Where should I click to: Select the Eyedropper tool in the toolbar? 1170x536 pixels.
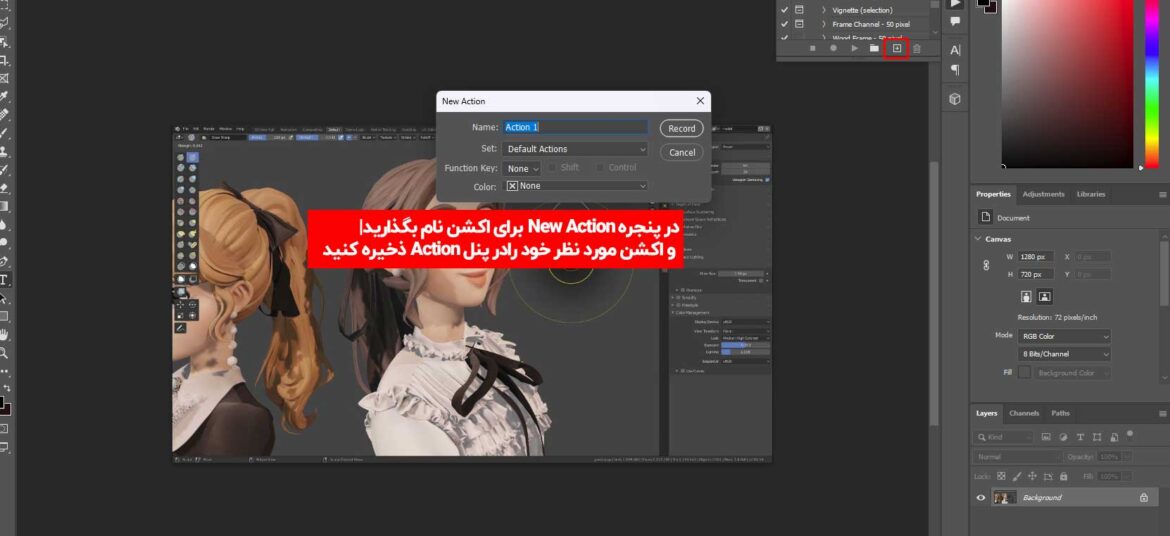pyautogui.click(x=4, y=97)
